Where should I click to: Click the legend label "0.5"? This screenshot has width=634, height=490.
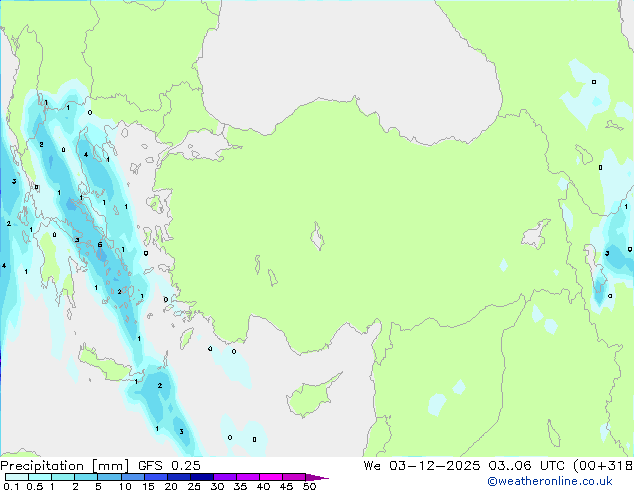[x=35, y=486]
